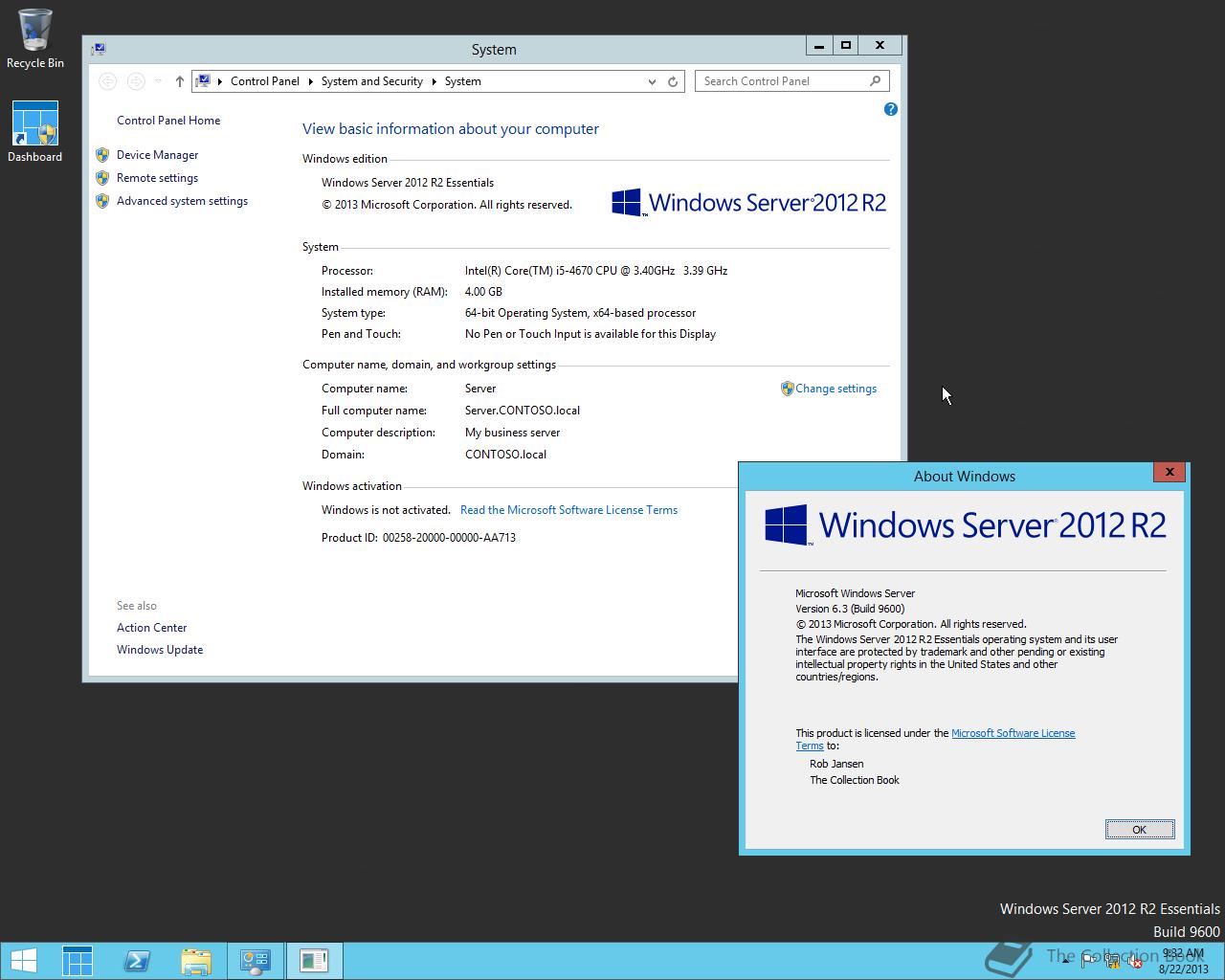Expand the root breadcrumb arrow before Control Panel
The height and width of the screenshot is (980, 1225).
pyautogui.click(x=220, y=81)
